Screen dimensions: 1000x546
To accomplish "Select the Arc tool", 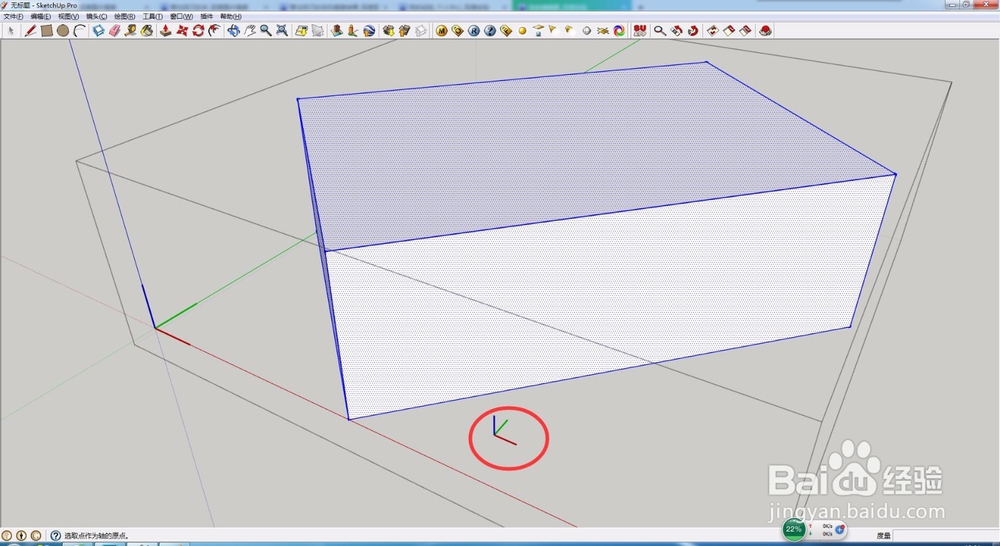I will click(x=80, y=31).
